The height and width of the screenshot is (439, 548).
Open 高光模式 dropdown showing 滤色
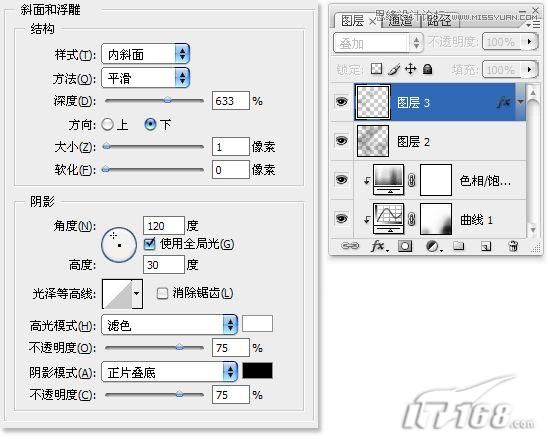pyautogui.click(x=170, y=325)
